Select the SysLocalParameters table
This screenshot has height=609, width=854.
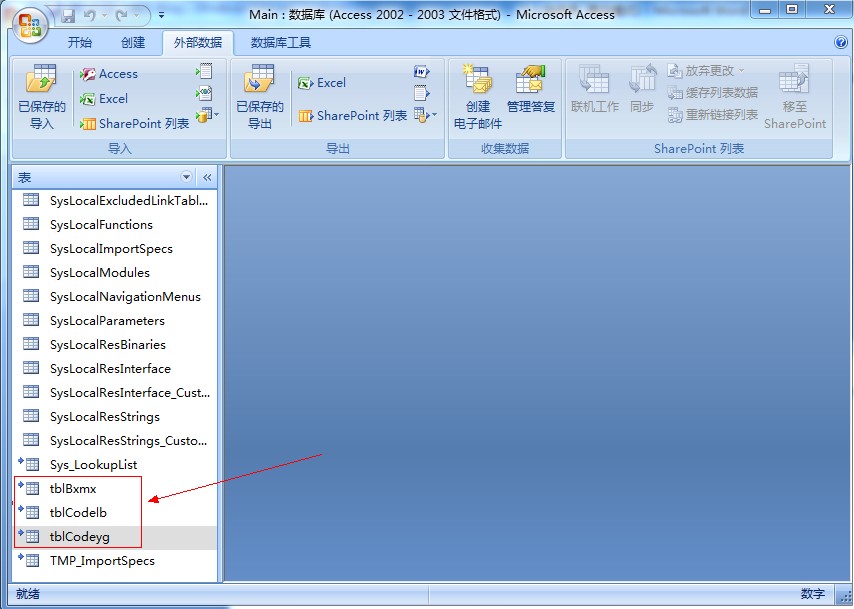[x=115, y=320]
